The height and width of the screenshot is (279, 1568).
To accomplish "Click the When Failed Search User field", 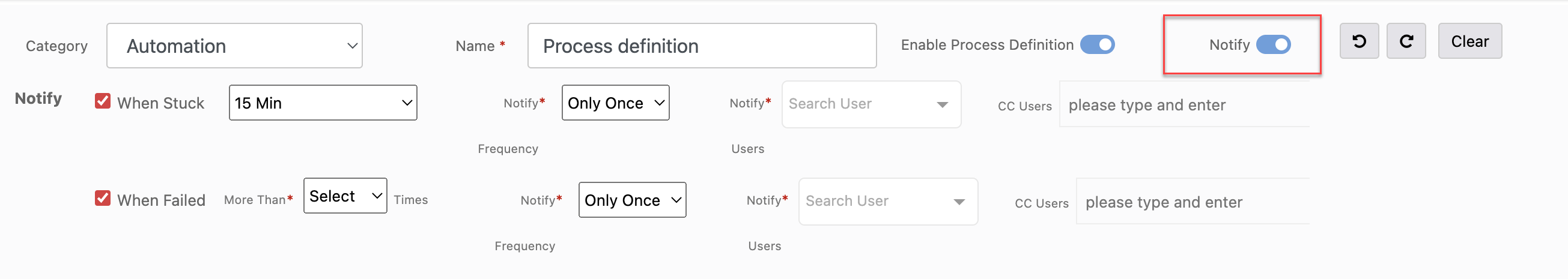I will click(x=888, y=202).
